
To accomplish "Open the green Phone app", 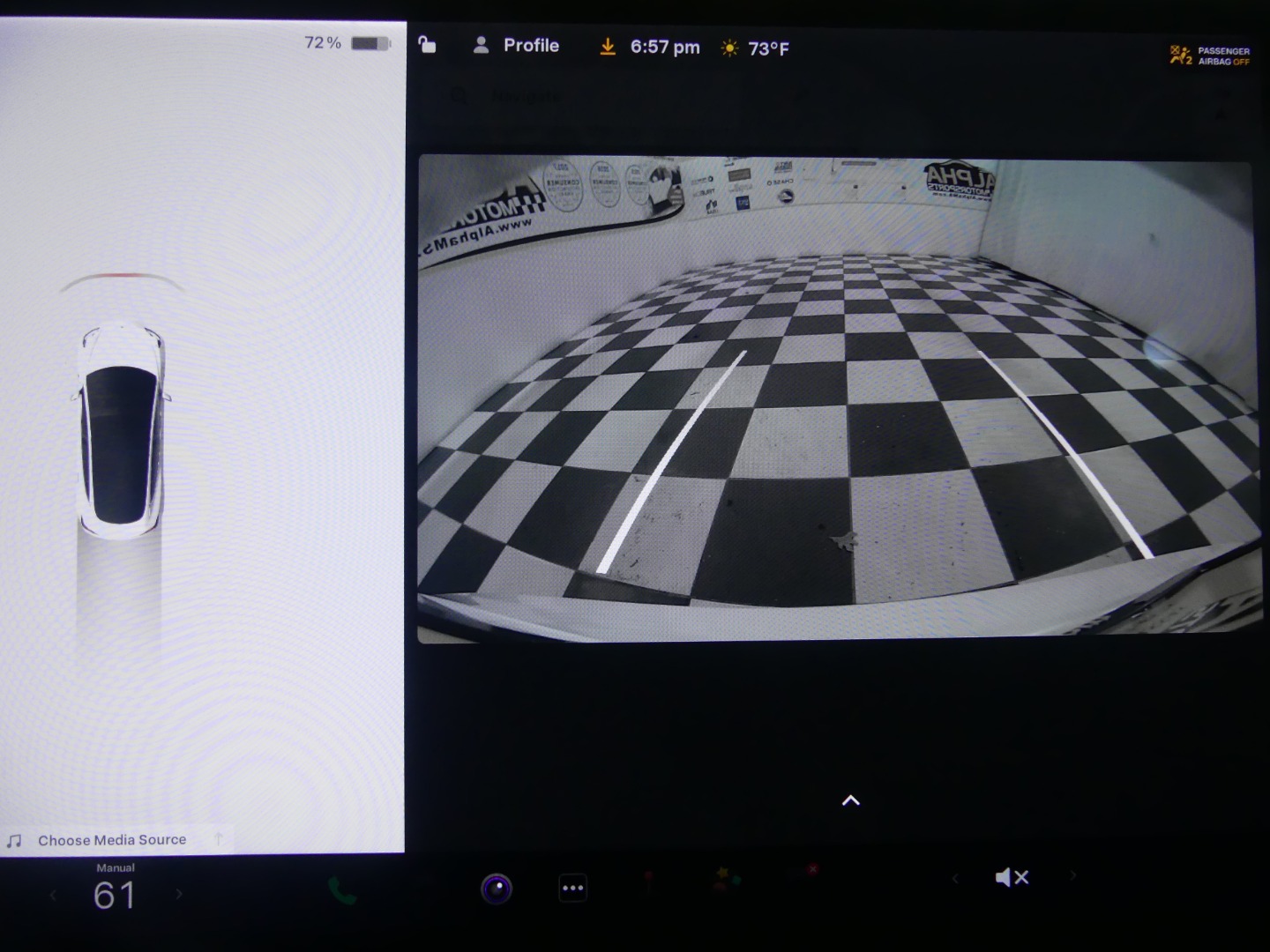I will click(x=342, y=890).
